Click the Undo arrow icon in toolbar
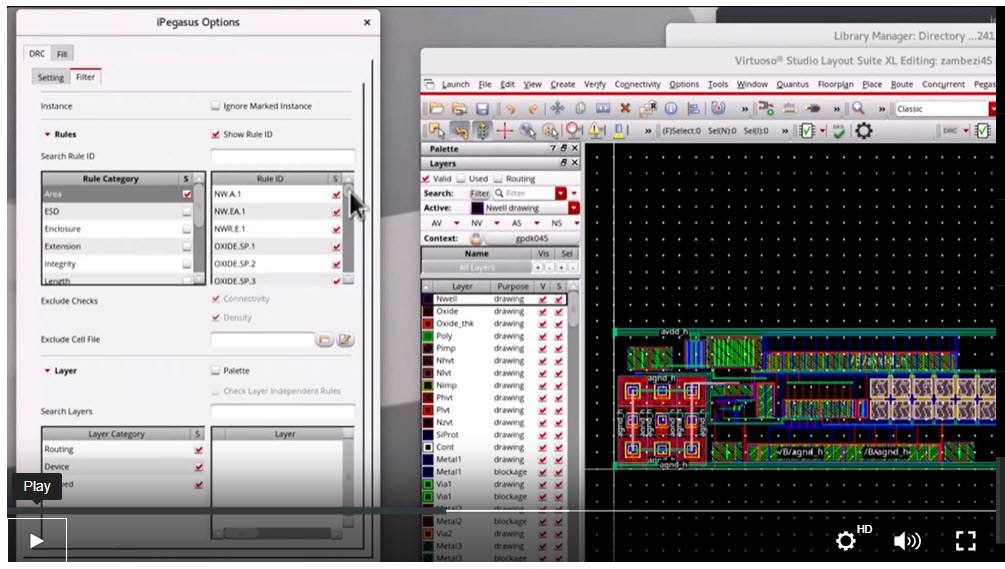 (x=510, y=108)
